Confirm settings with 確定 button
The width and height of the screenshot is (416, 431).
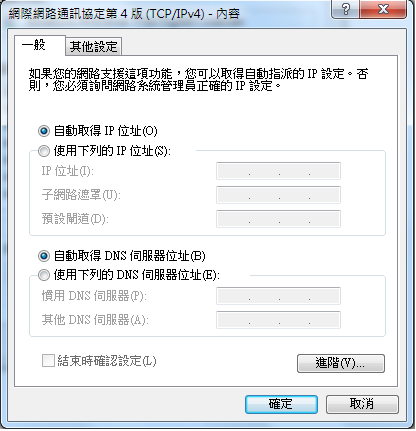point(281,404)
